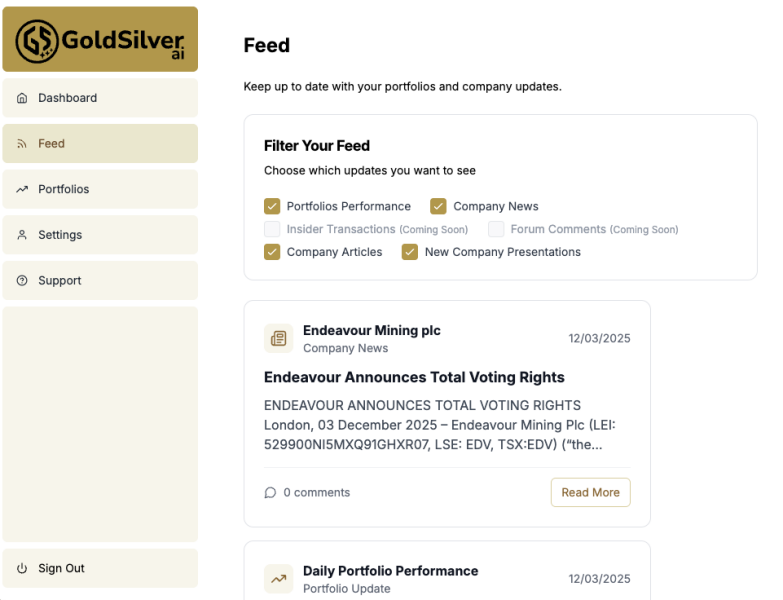This screenshot has width=783, height=600.
Task: Open the Support section
Action: [60, 281]
